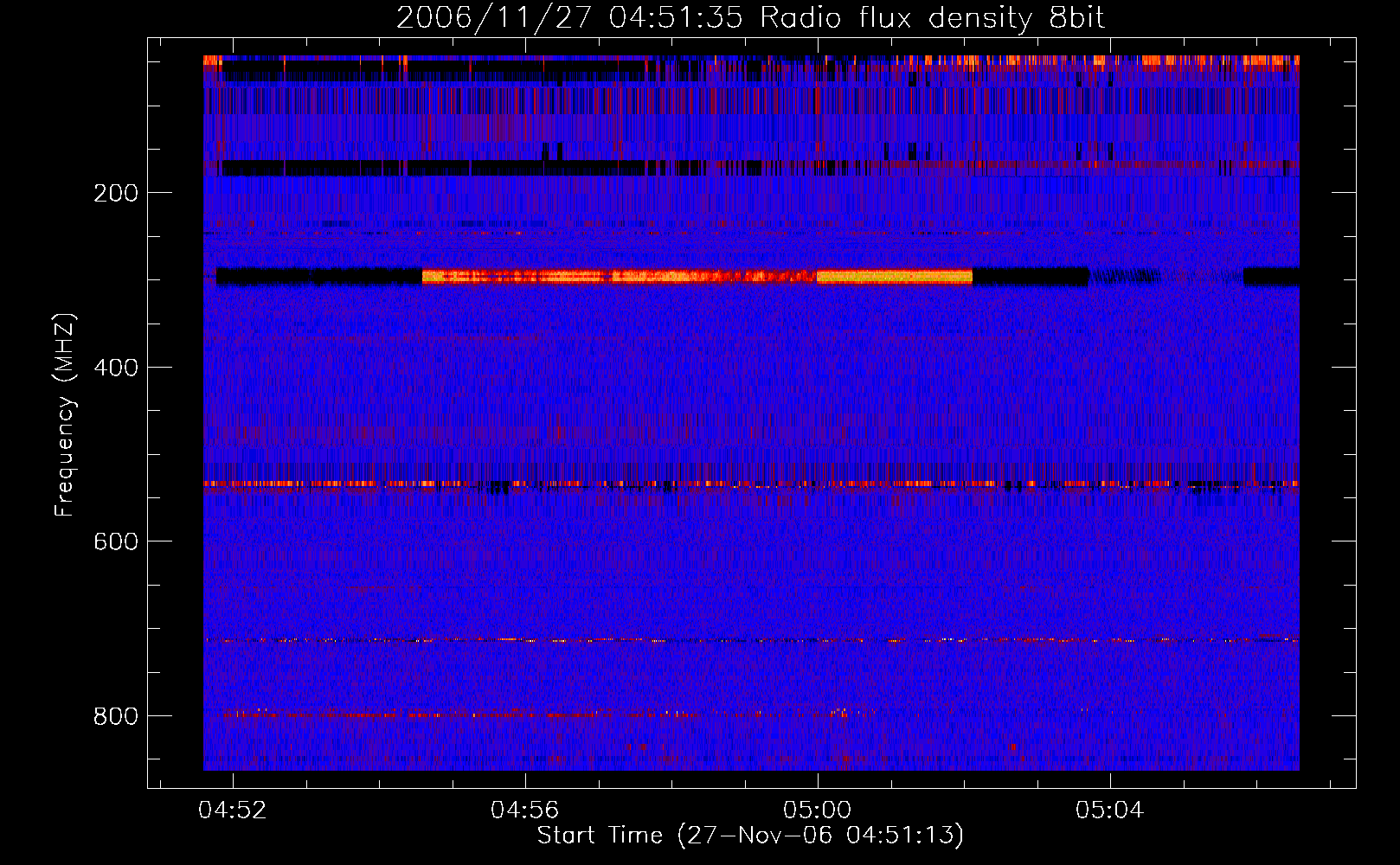
Task: Click the plot title '2006/11/27 04:51:35 Radio flux density 8bit'
Action: [750, 17]
